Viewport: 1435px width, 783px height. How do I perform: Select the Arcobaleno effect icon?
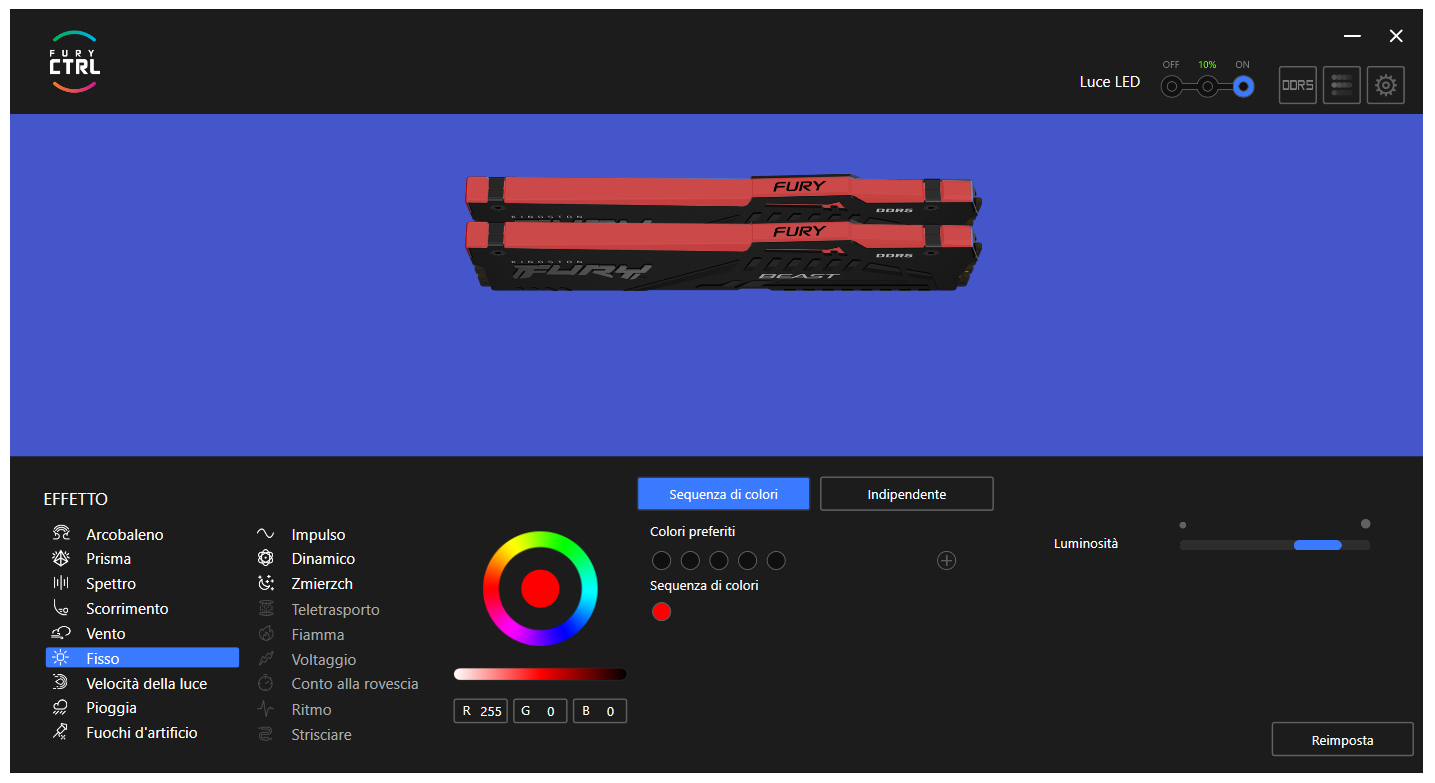tap(61, 534)
